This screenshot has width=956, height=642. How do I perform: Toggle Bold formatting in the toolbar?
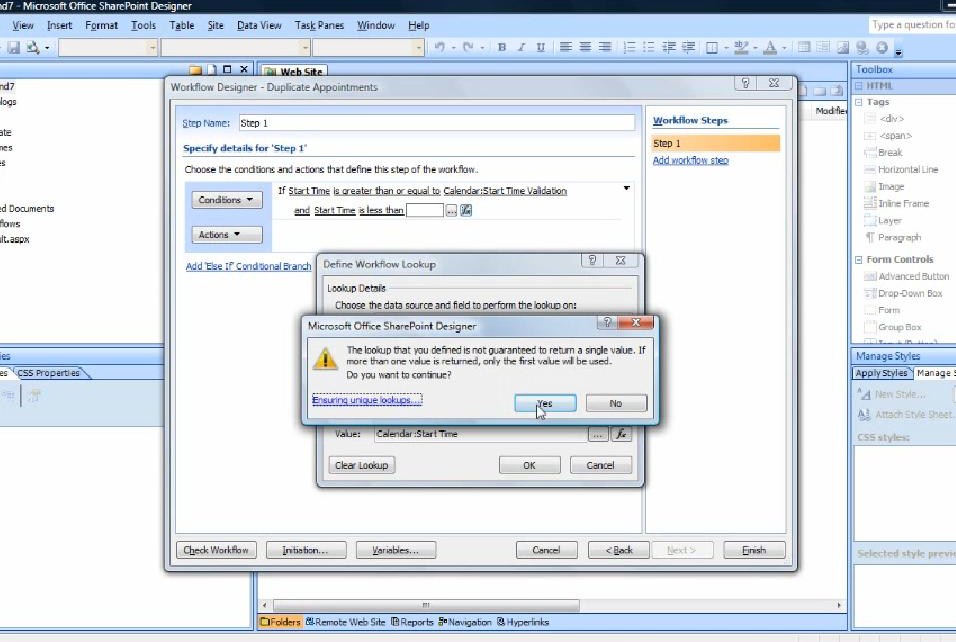coord(502,48)
